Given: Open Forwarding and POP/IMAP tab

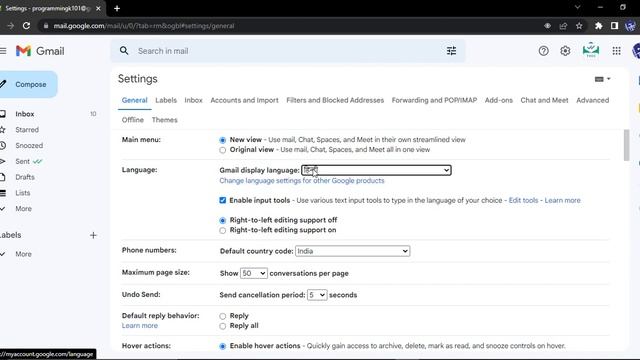Looking at the screenshot, I should [434, 100].
